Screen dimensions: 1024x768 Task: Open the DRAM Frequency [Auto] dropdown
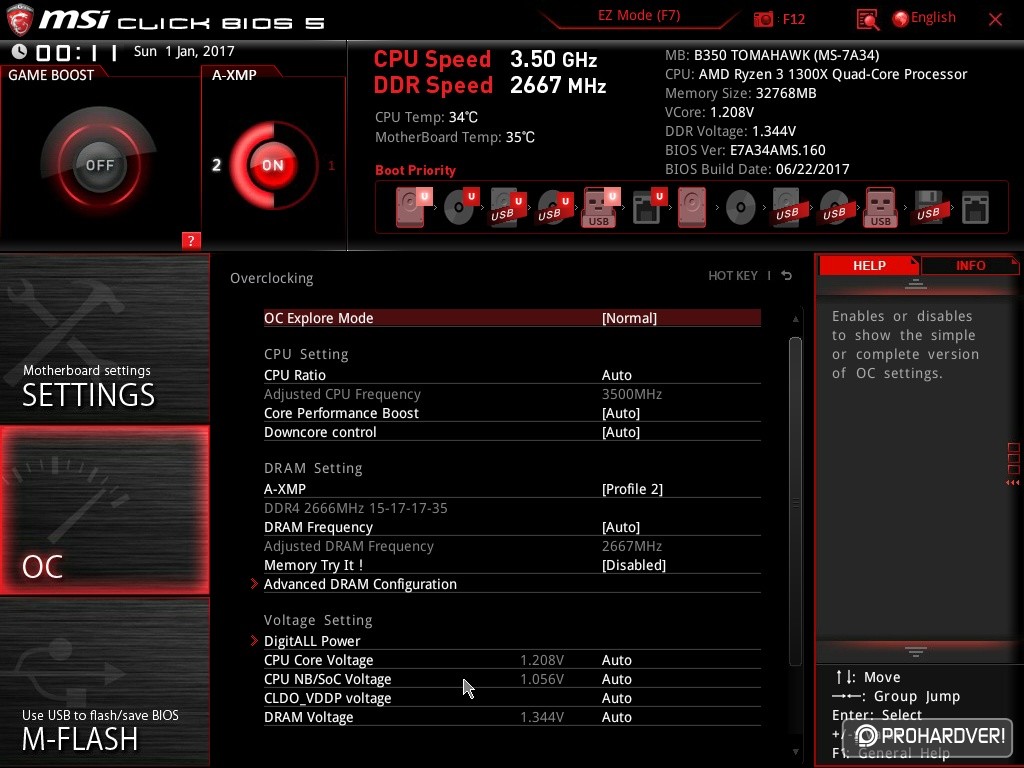click(512, 527)
